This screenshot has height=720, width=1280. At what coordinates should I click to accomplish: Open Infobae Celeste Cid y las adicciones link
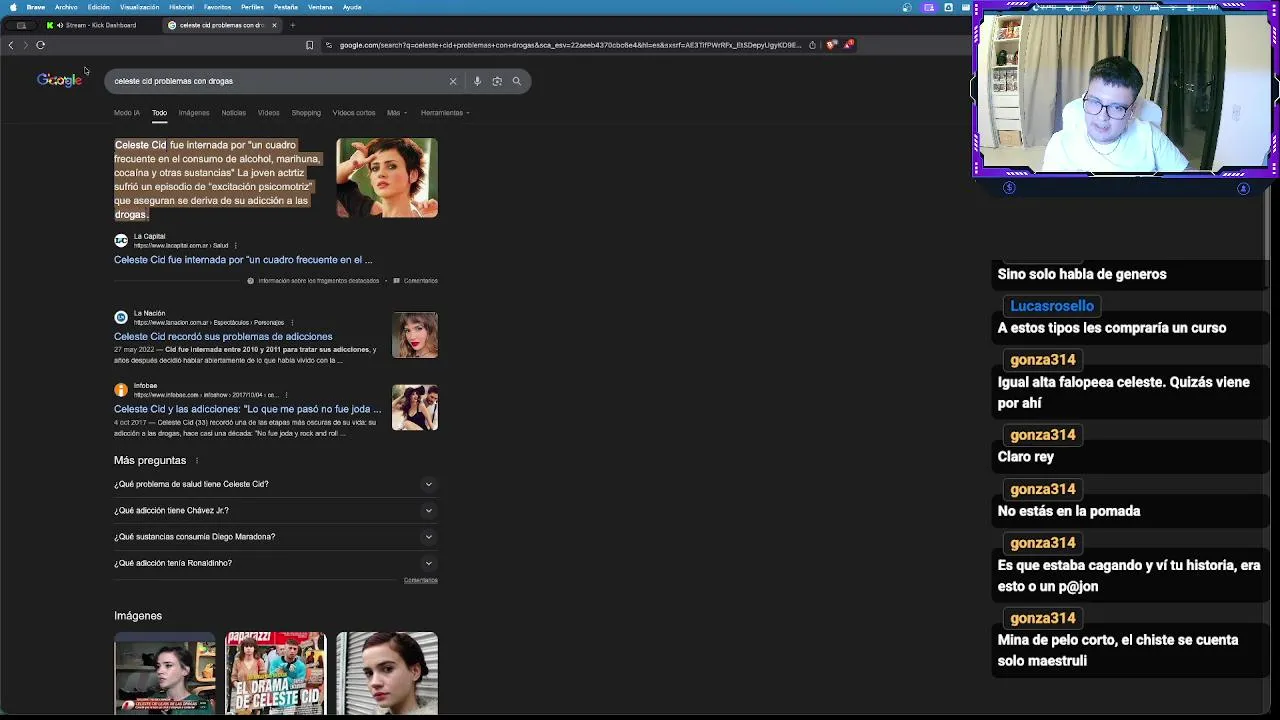click(x=247, y=409)
